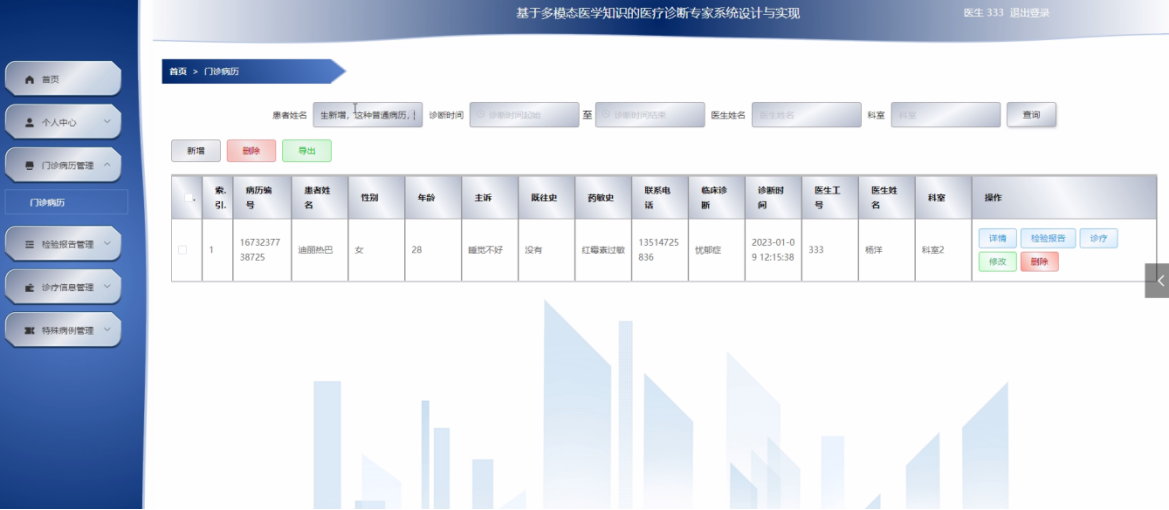Select the 门诊病历 submenu item
This screenshot has height=510, width=1169.
66,202
